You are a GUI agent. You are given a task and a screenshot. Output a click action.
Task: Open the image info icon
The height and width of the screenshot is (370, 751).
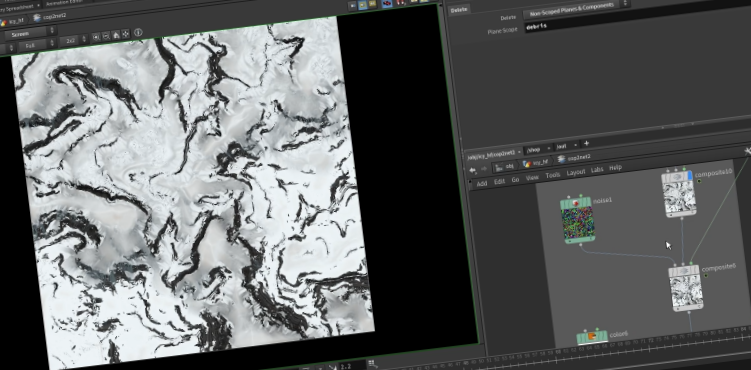click(138, 33)
